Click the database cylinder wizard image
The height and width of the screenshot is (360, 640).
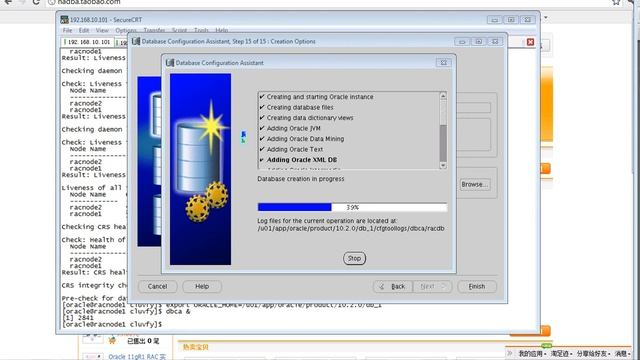coord(200,169)
